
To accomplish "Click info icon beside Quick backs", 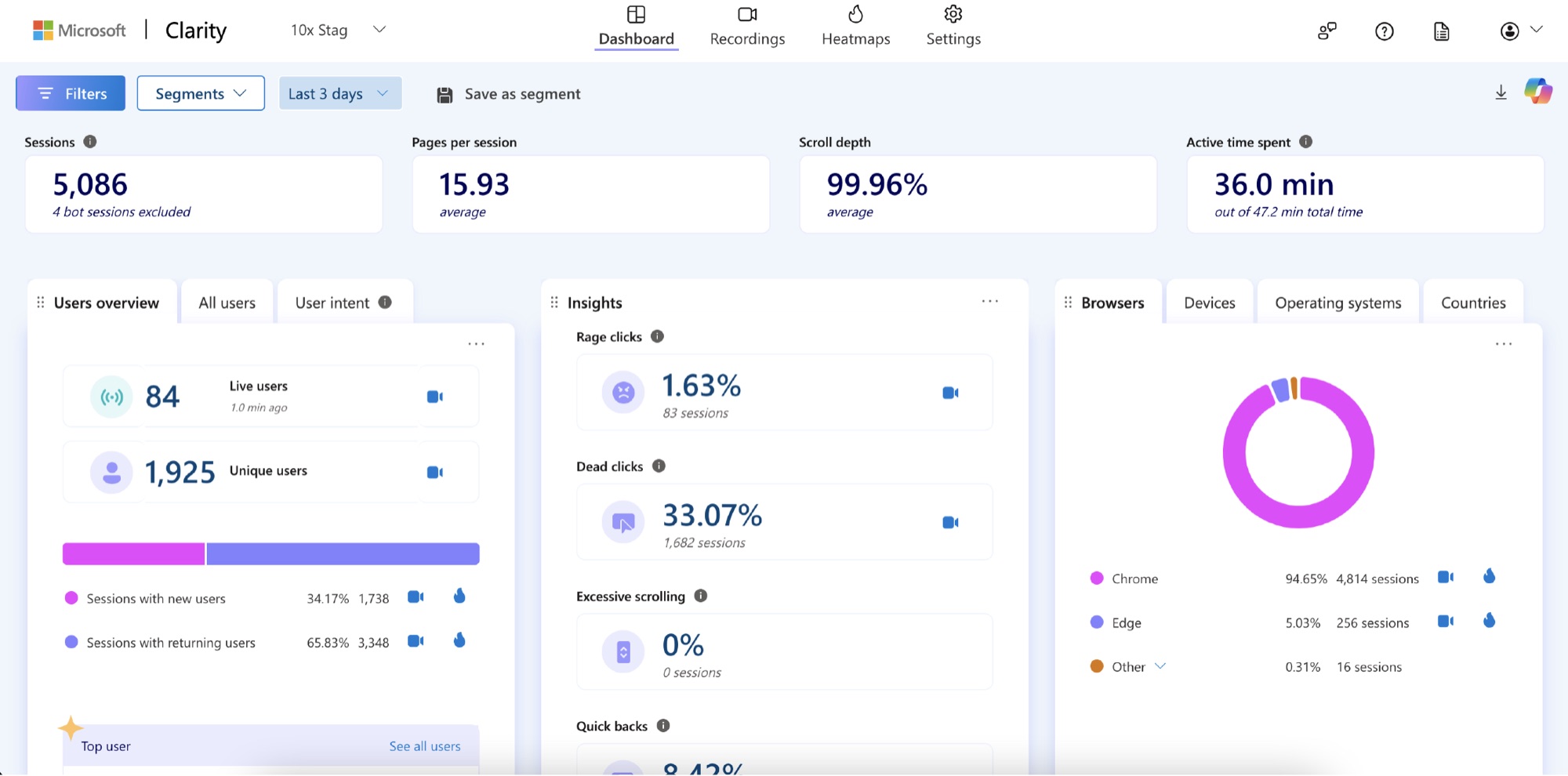I will (663, 725).
